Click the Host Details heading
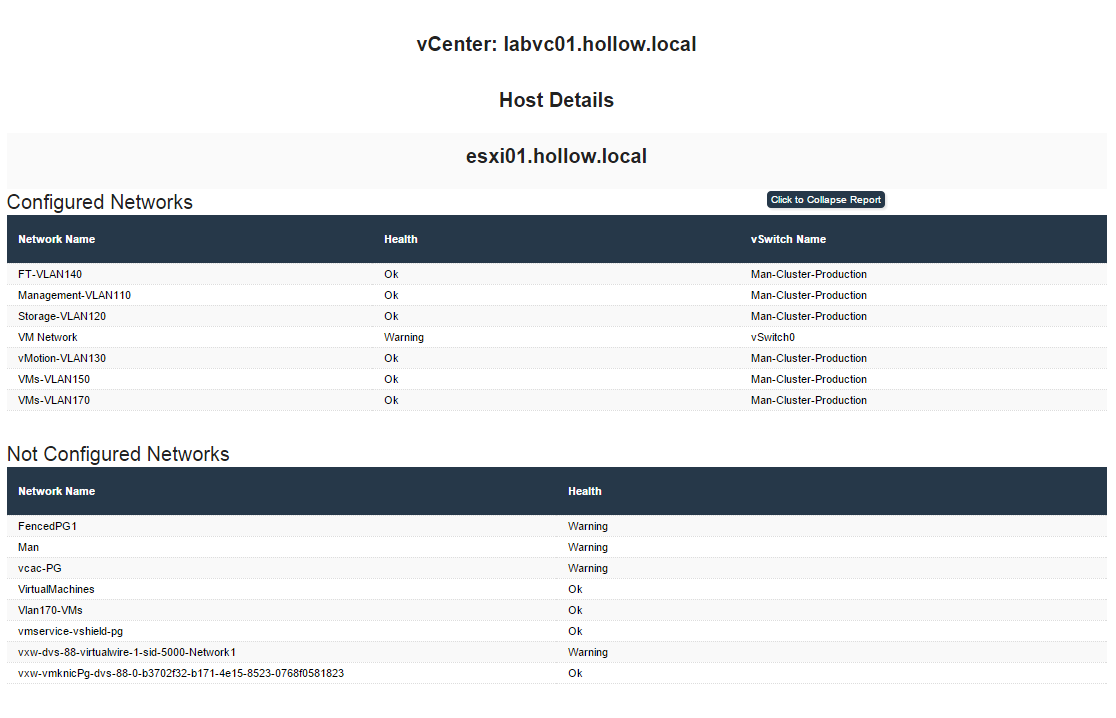 [x=556, y=100]
